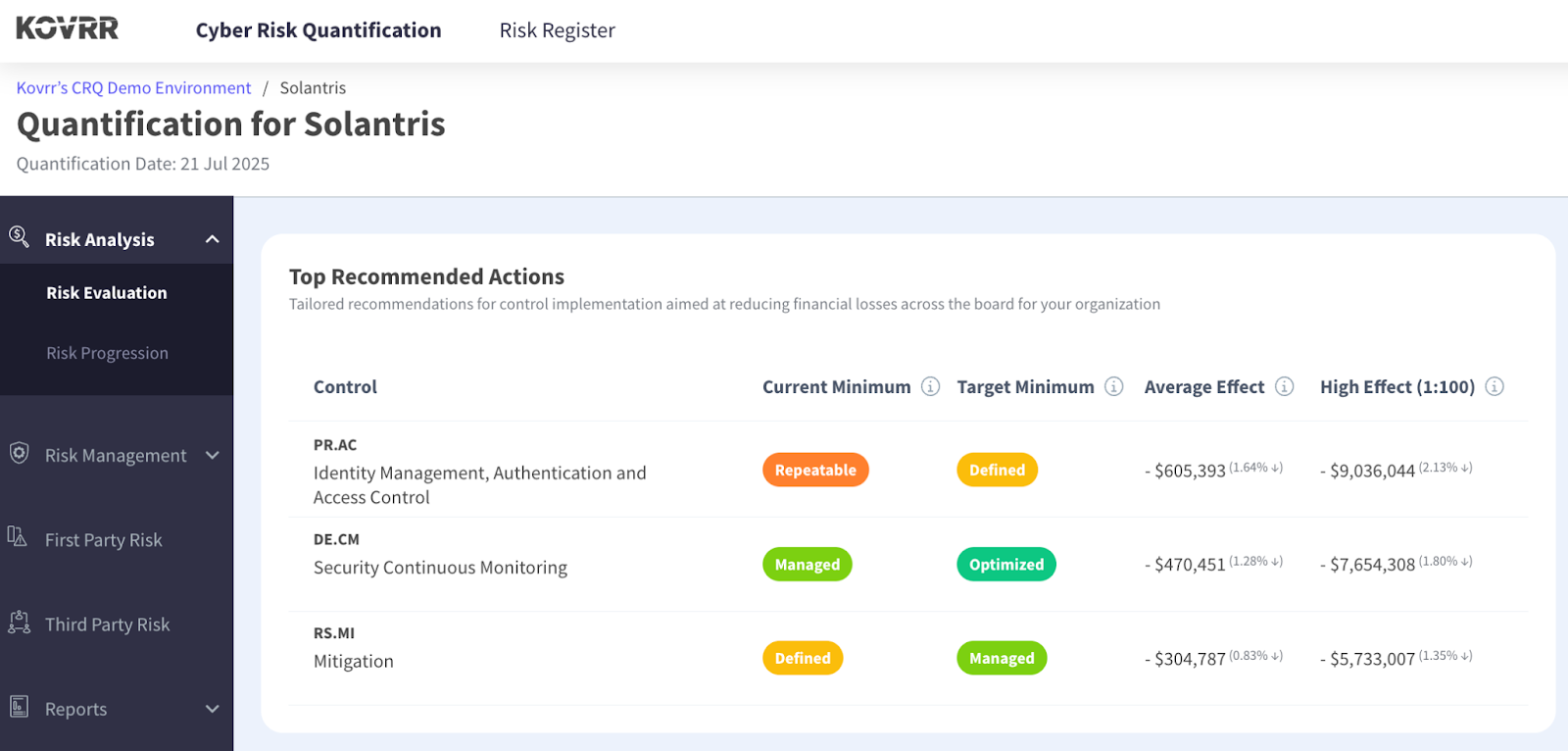Click the RS.MI control code
The image size is (1568, 751).
point(334,633)
